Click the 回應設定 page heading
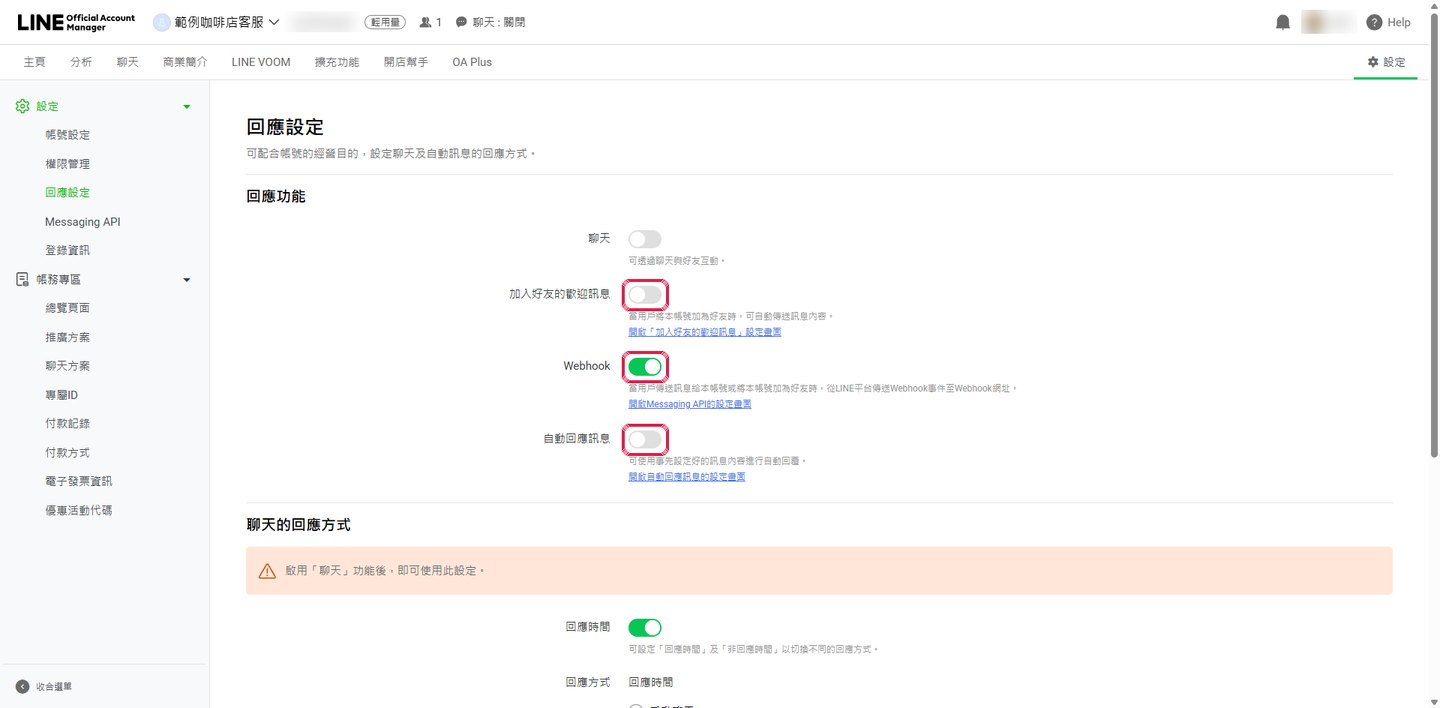Viewport: 1440px width, 708px height. pos(285,127)
